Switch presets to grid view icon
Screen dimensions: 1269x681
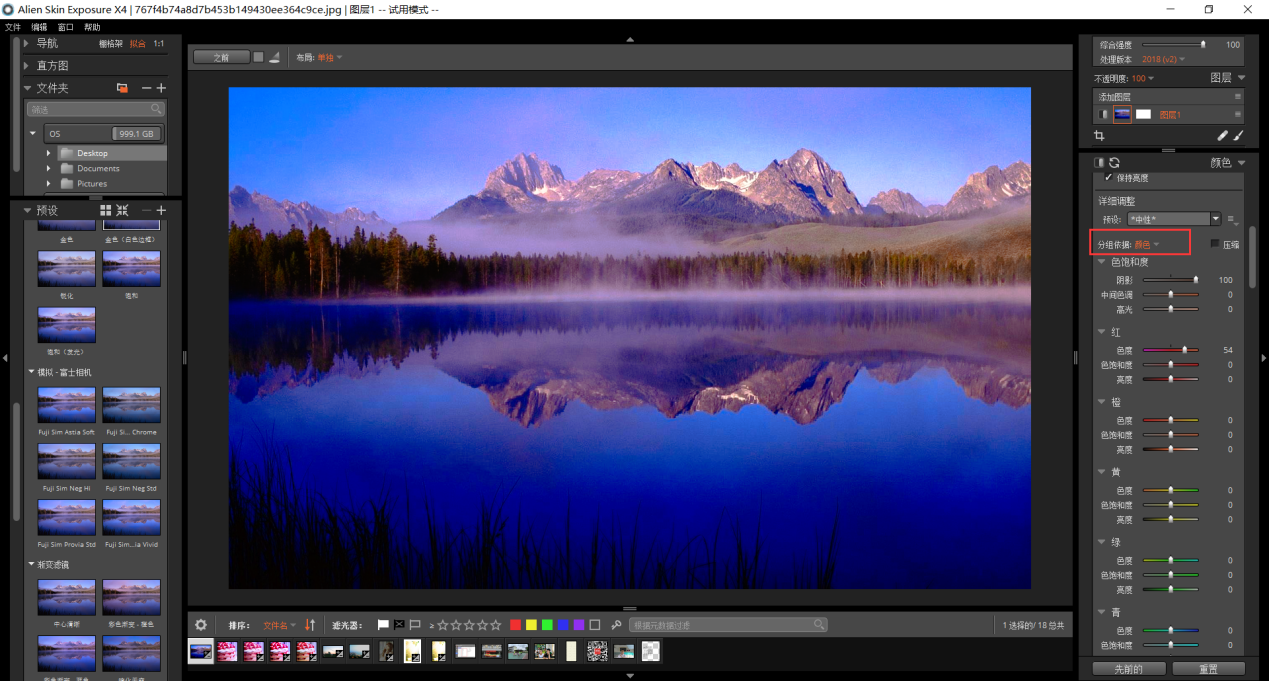(x=106, y=210)
